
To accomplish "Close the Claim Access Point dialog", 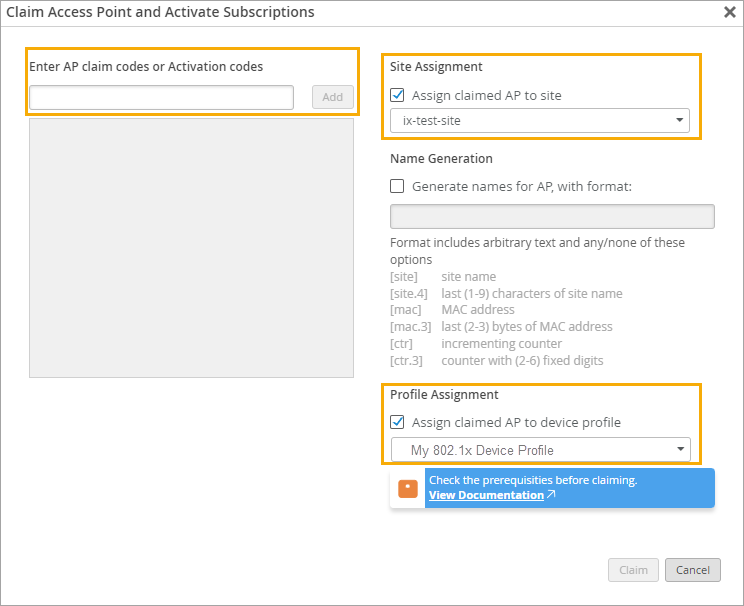I will (x=730, y=13).
